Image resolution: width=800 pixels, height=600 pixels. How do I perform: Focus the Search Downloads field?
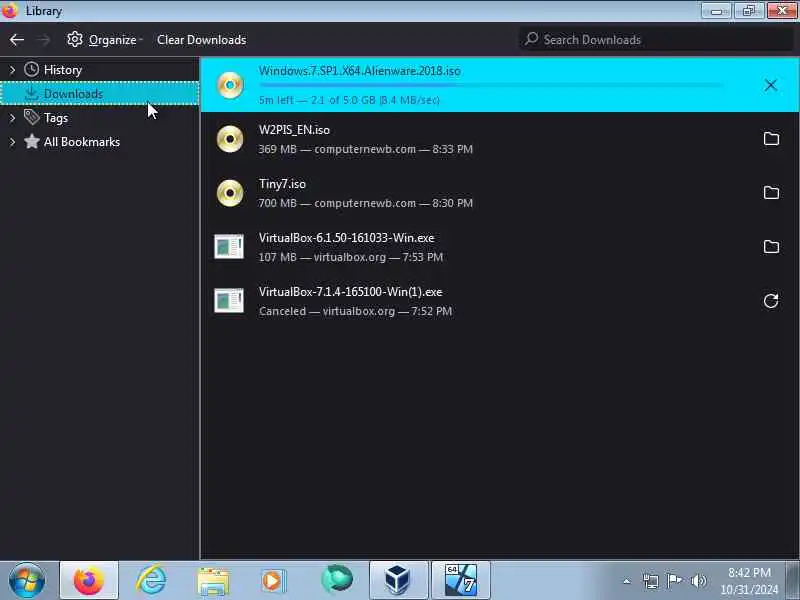[656, 39]
